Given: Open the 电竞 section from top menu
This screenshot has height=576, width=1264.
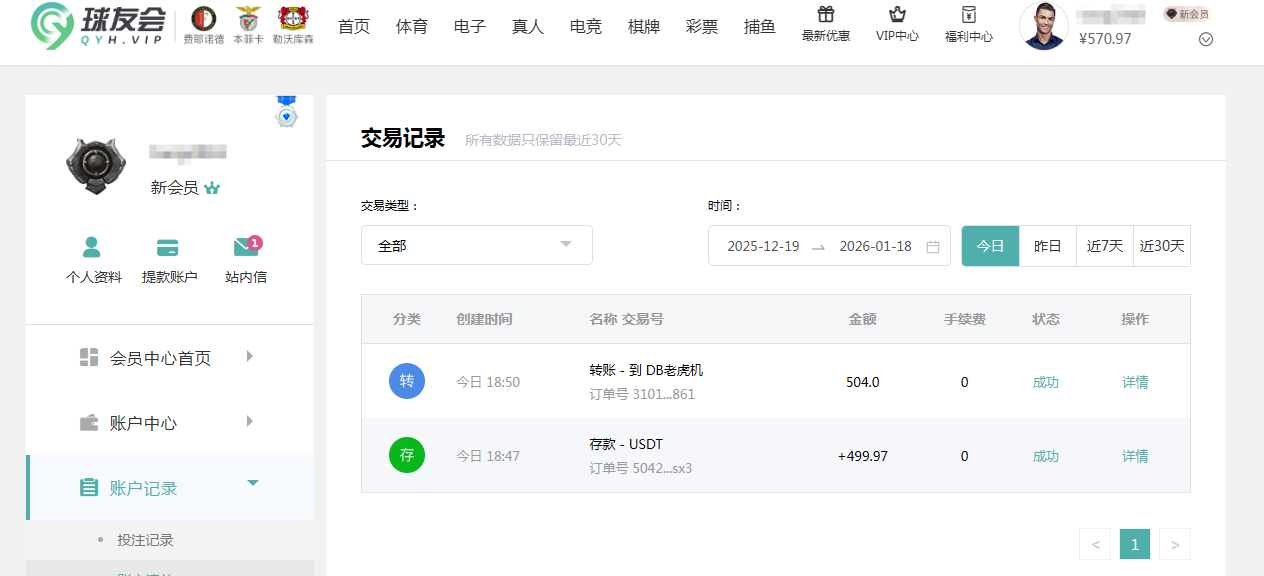Looking at the screenshot, I should [x=585, y=27].
